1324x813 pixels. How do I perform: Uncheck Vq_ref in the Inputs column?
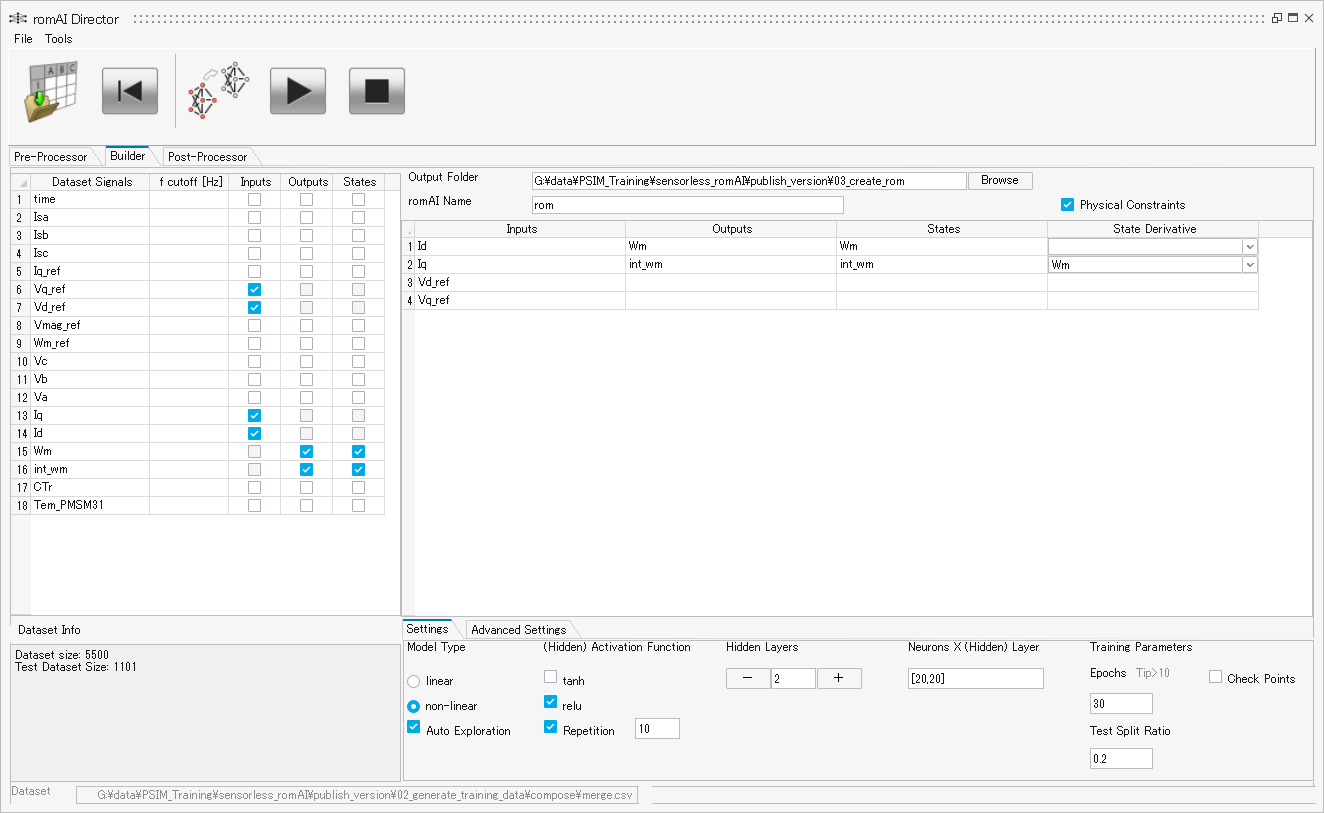point(254,289)
